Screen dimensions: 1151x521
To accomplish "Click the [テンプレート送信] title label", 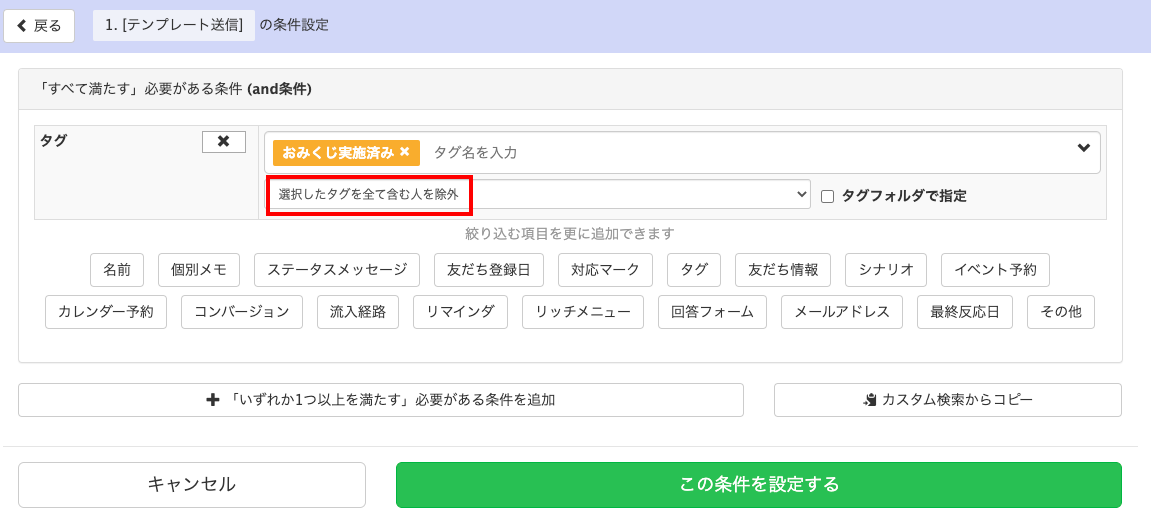I will tap(174, 26).
